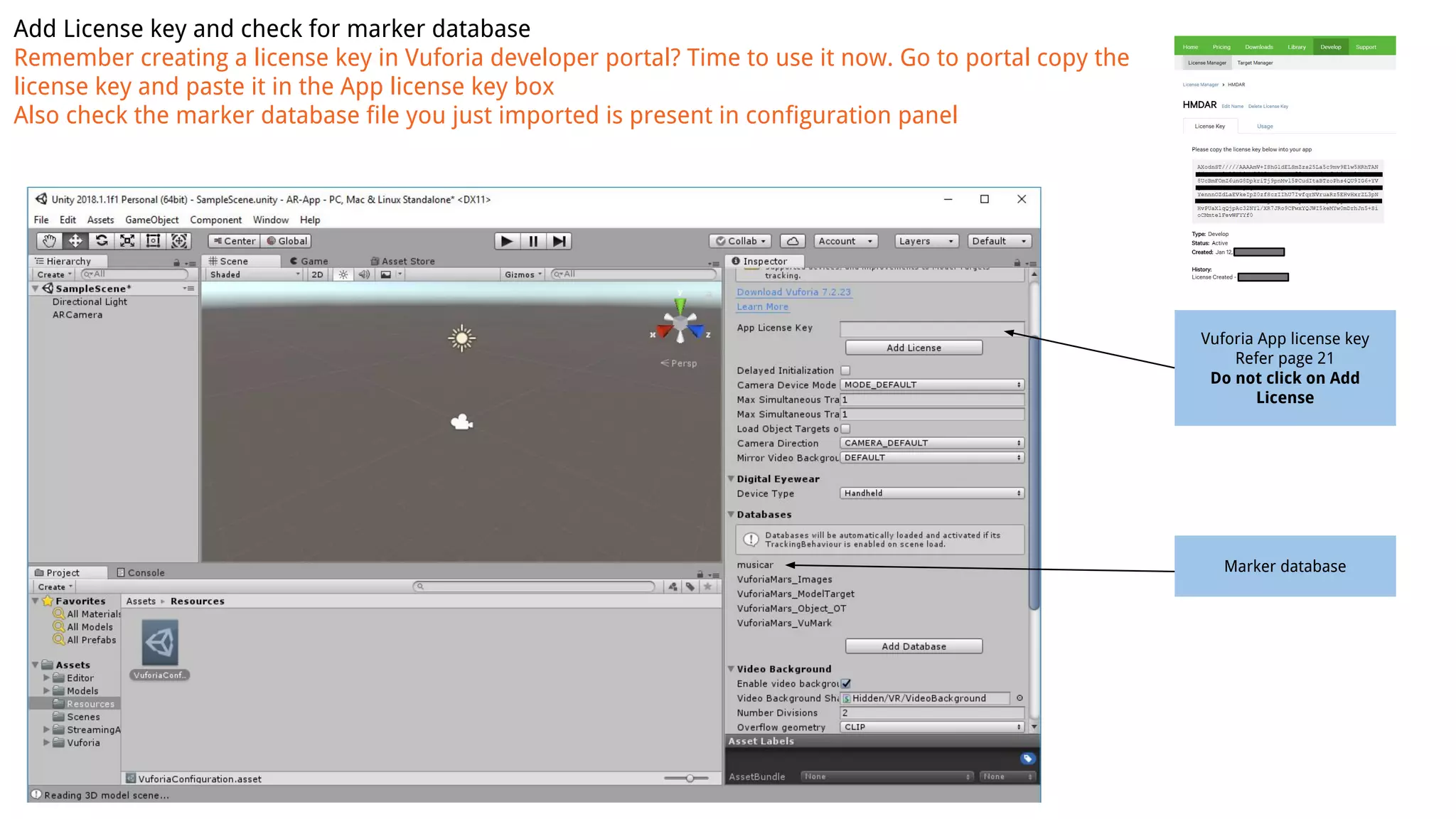Open the File menu
The image size is (1456, 819).
pos(41,220)
